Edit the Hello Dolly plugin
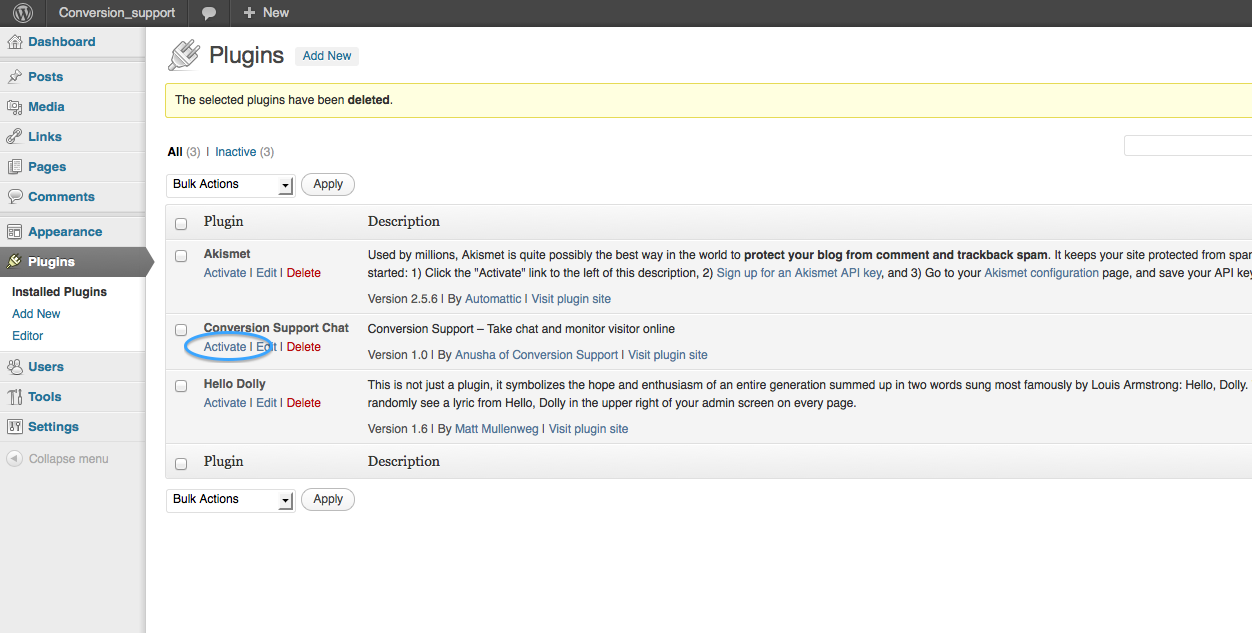 [x=266, y=403]
